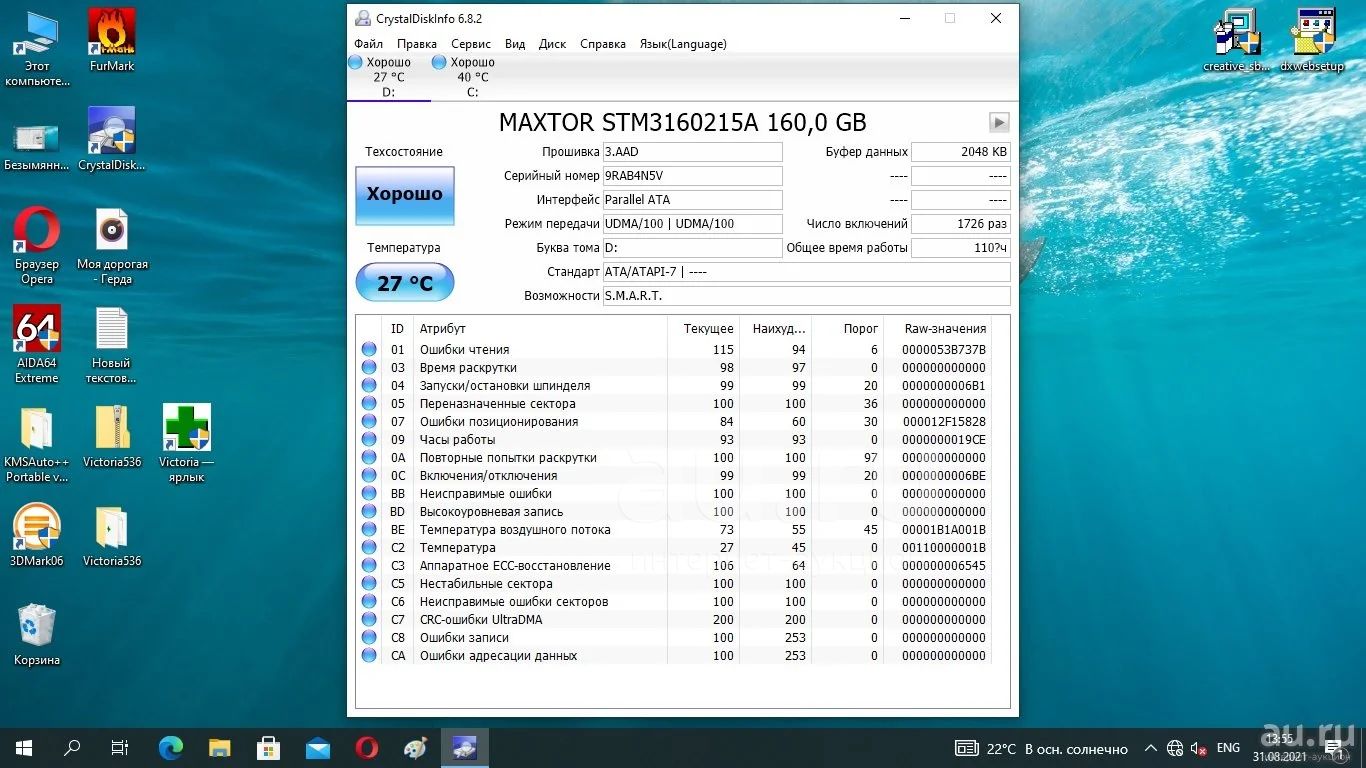This screenshot has width=1366, height=768.
Task: Click CrystalDiskInfo taskbar button
Action: [x=464, y=747]
